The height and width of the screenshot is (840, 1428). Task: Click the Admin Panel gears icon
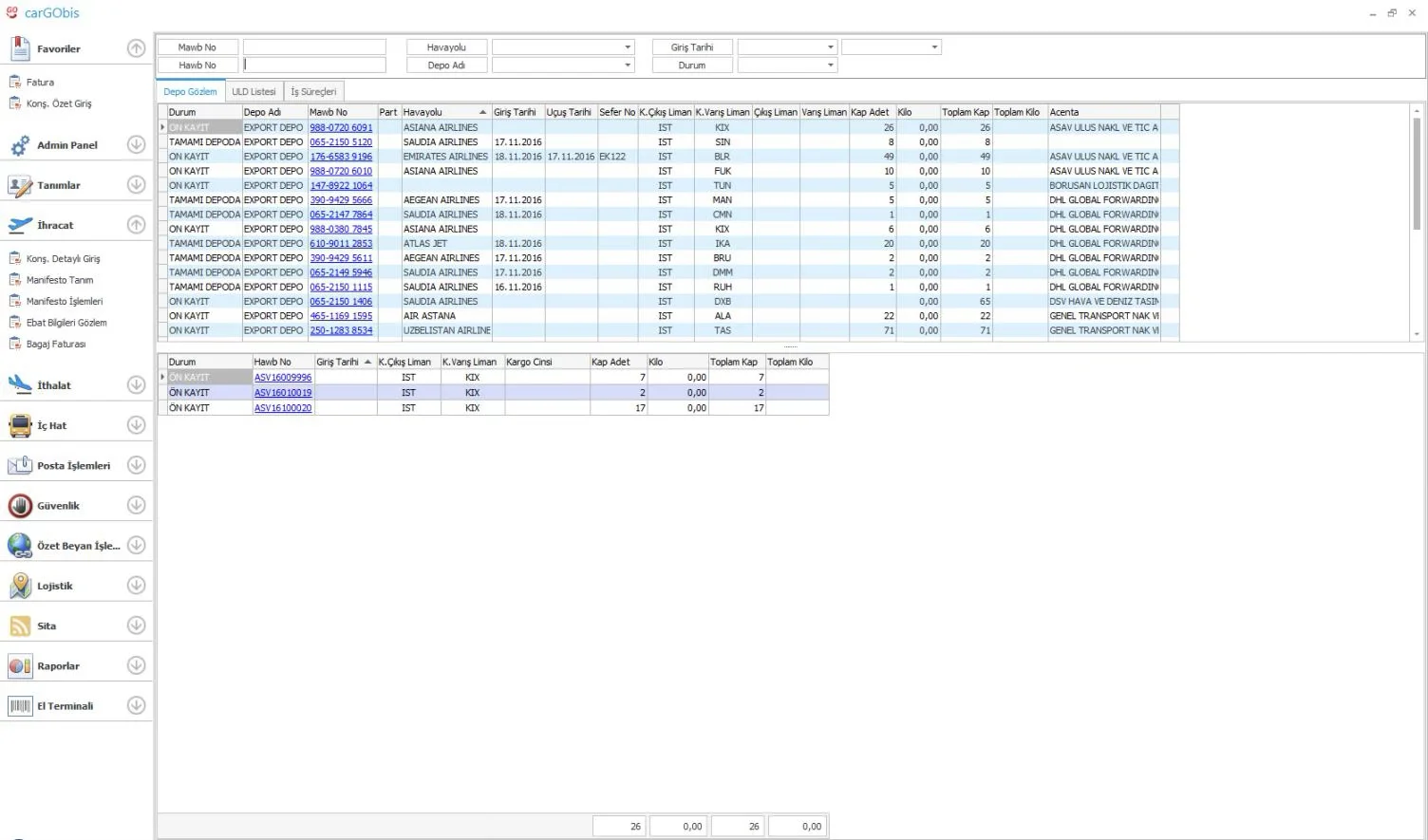(x=20, y=145)
